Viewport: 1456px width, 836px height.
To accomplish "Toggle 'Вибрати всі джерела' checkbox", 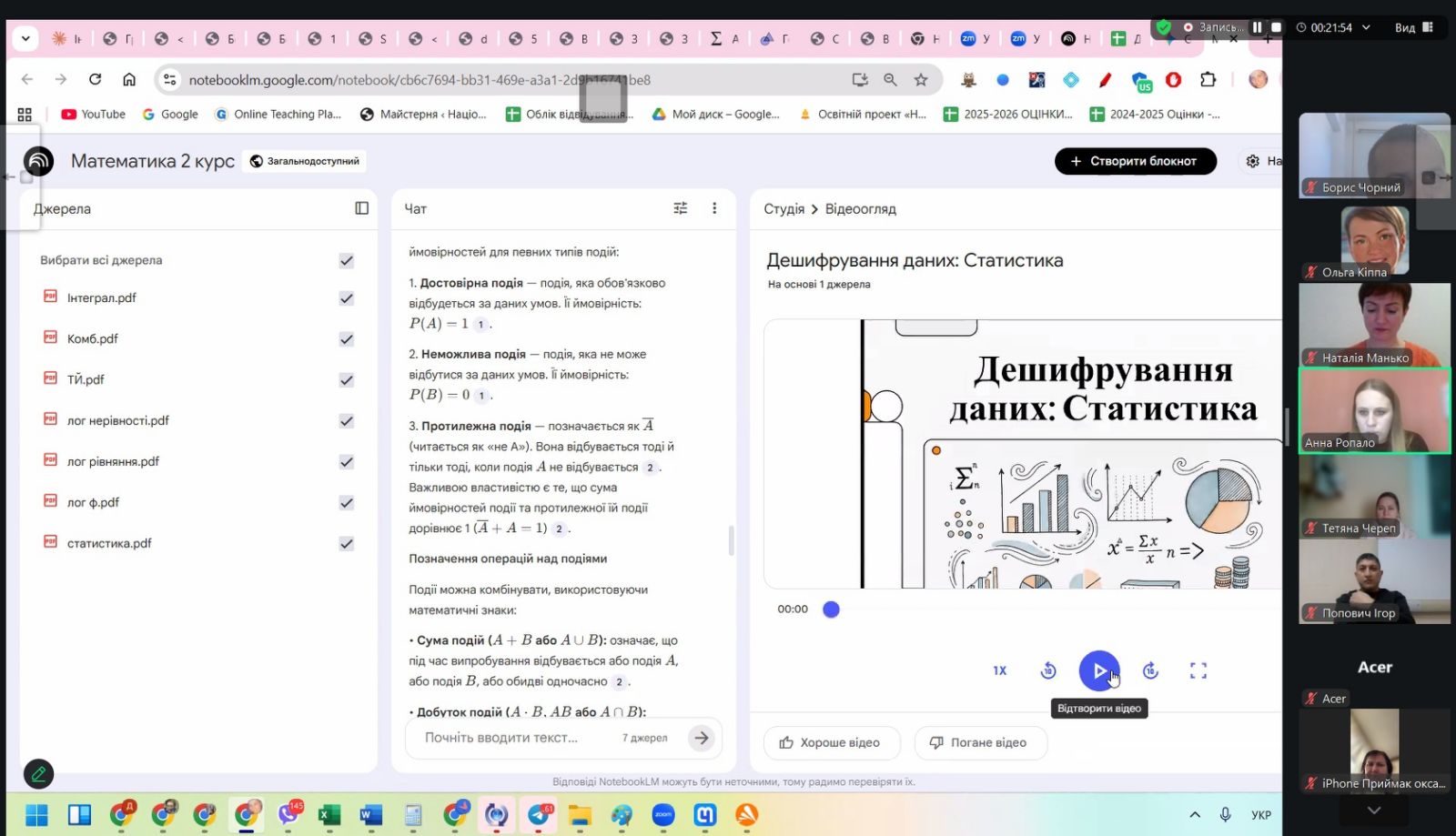I will tap(346, 261).
